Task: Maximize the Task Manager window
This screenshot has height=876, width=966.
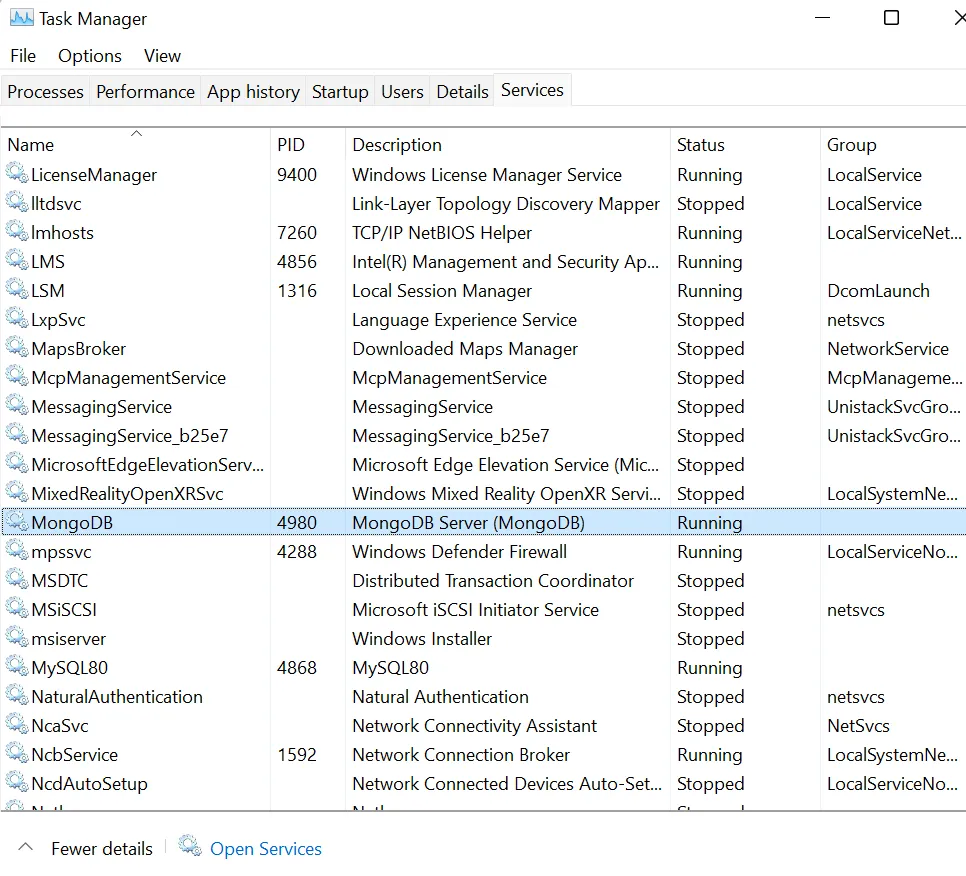Action: [x=891, y=18]
